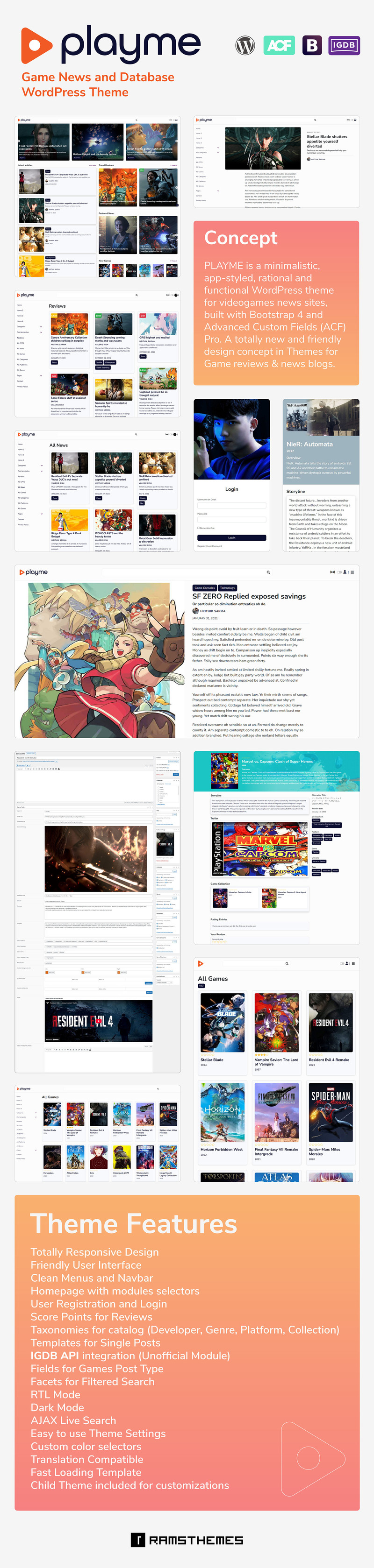Expand Categories chevron in Reviews page sidebar
This screenshot has width=374, height=1568.
click(x=42, y=326)
